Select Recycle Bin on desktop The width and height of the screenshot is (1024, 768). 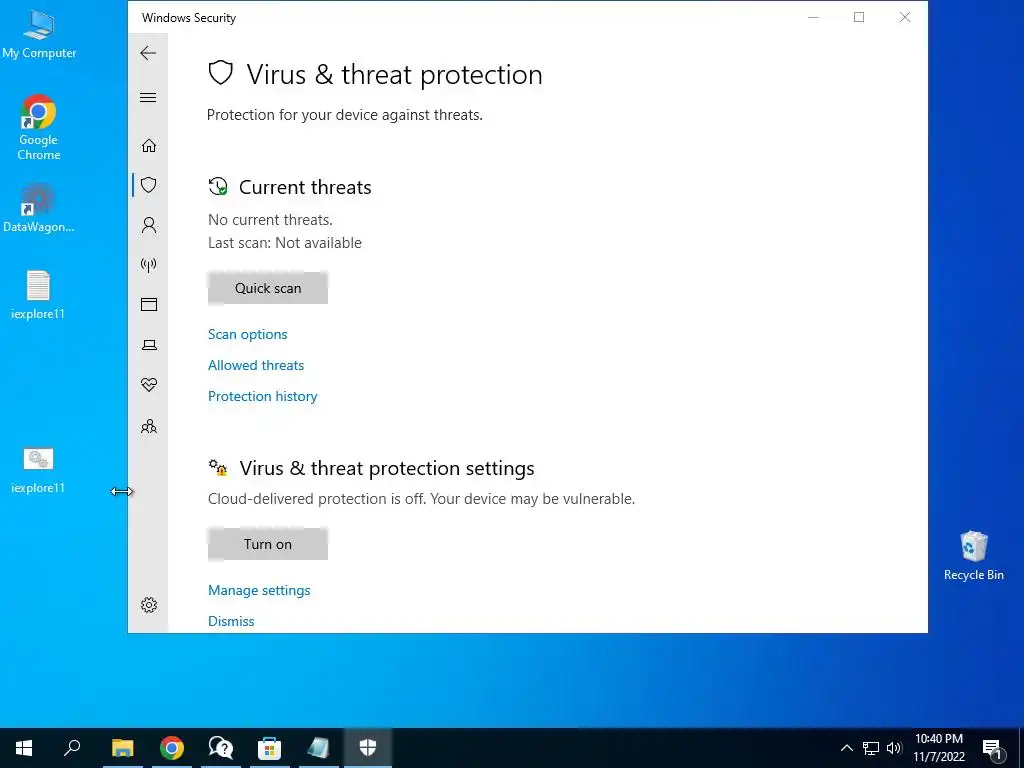click(x=974, y=556)
